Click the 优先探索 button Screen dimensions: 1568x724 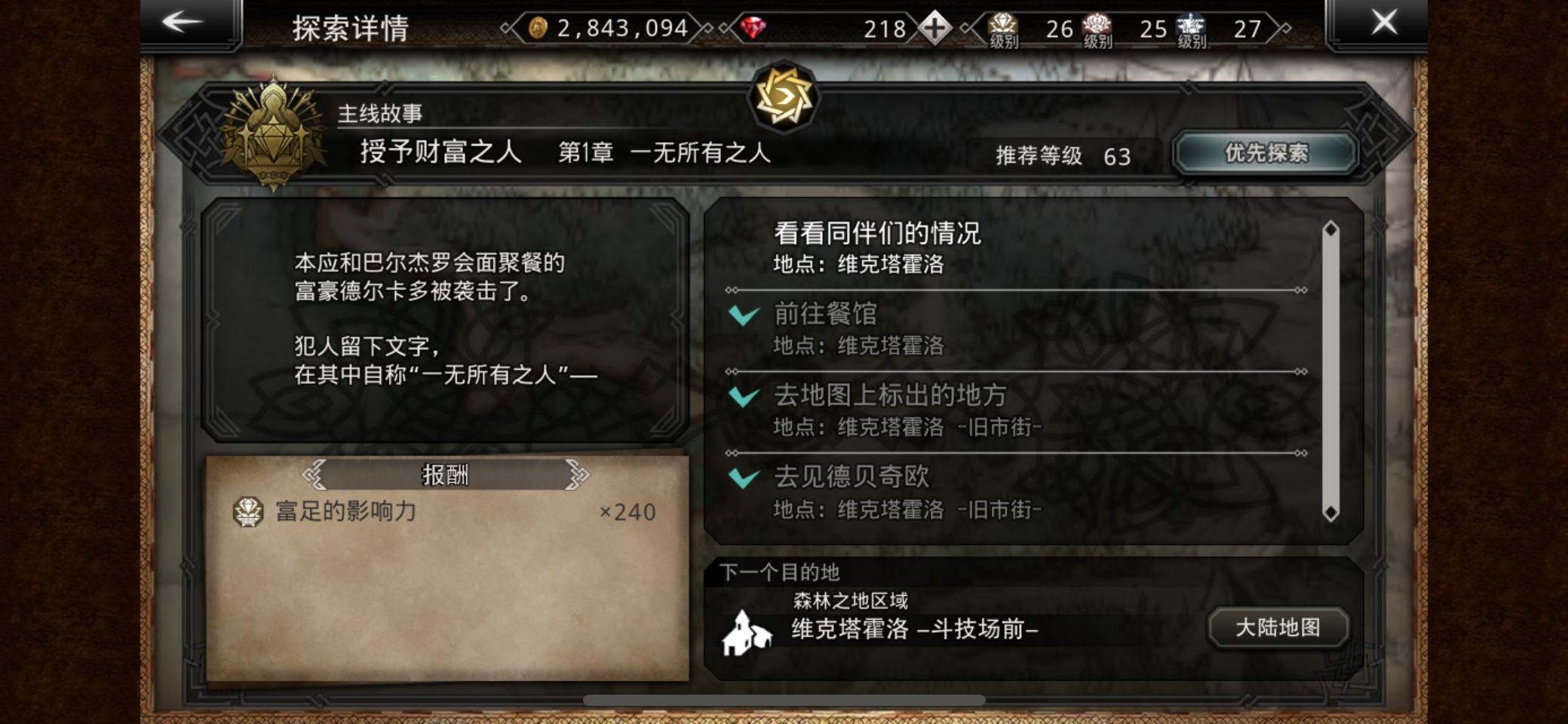(x=1266, y=153)
